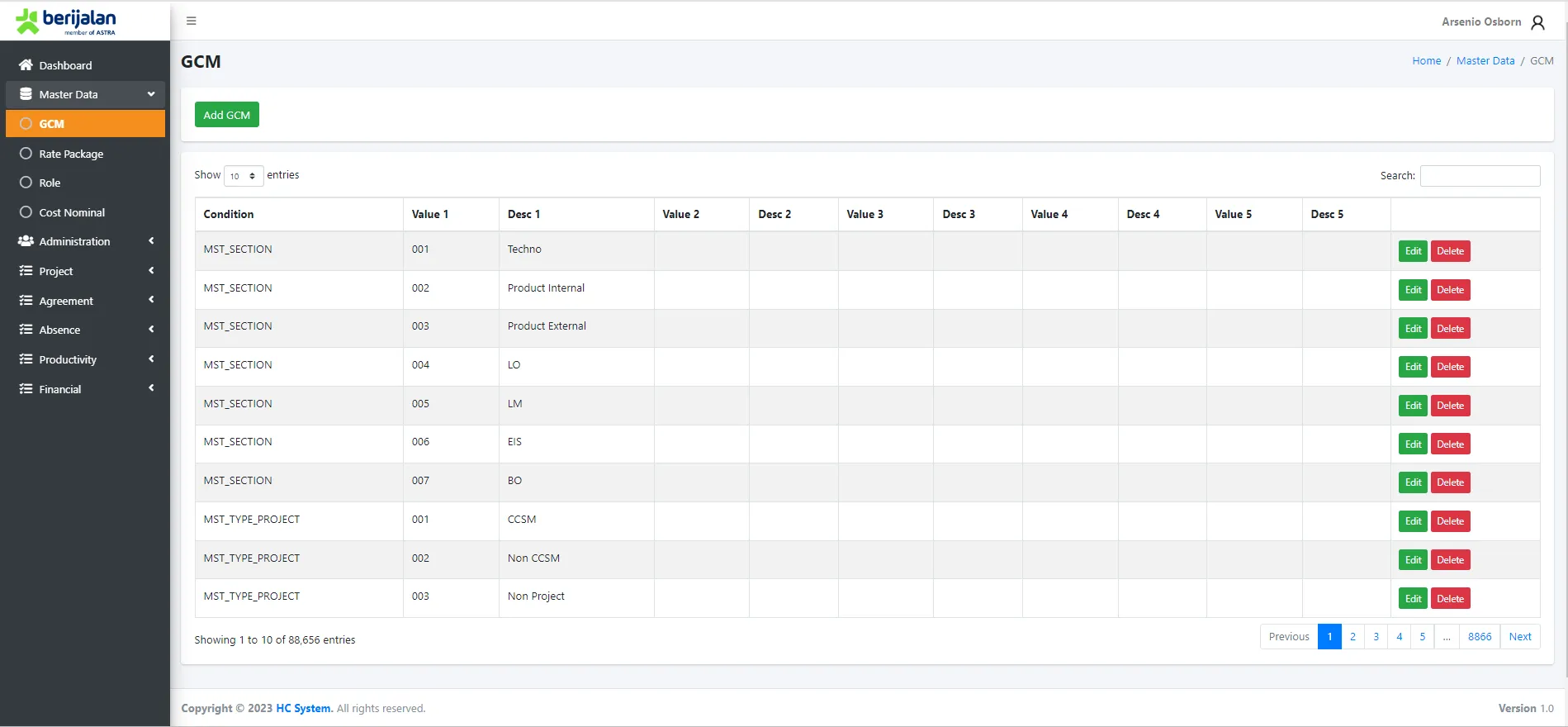Click the hamburger sidebar toggle icon
Image resolution: width=1568 pixels, height=727 pixels.
click(x=192, y=21)
